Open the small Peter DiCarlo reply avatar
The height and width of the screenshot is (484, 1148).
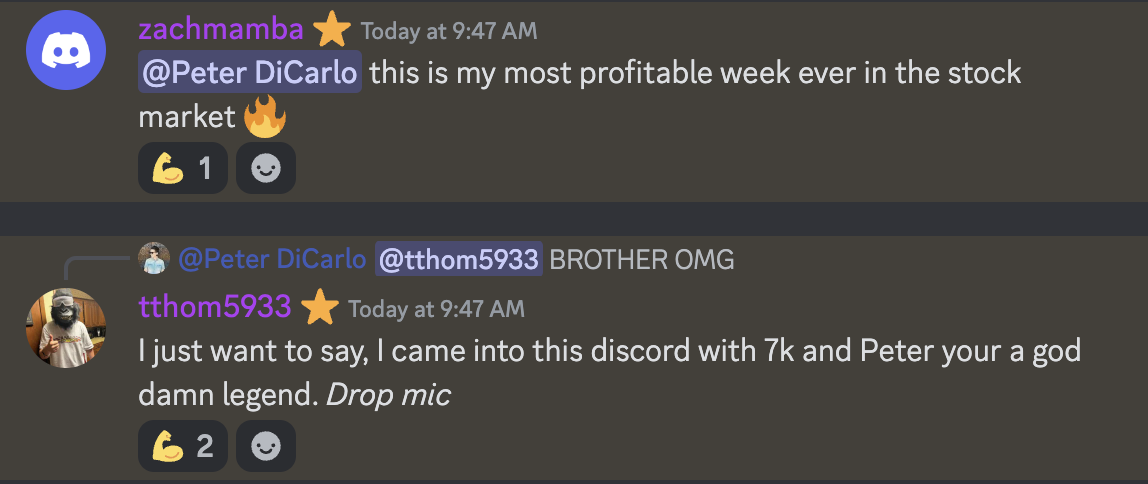[154, 258]
